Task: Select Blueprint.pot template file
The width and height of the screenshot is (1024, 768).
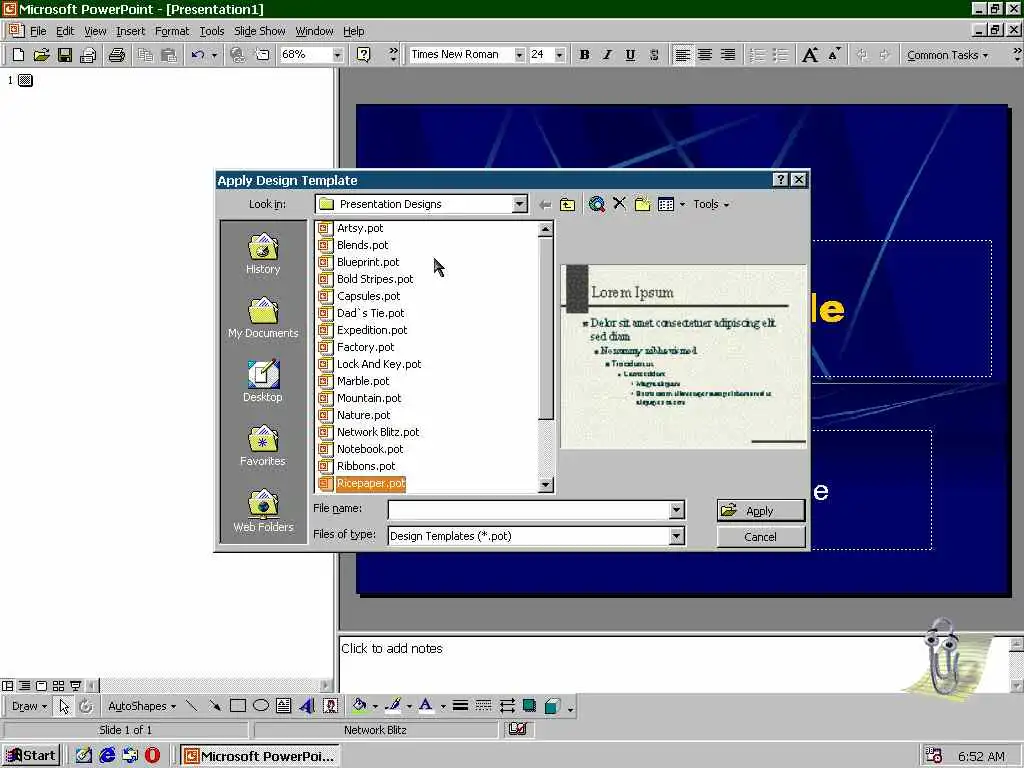Action: [368, 262]
